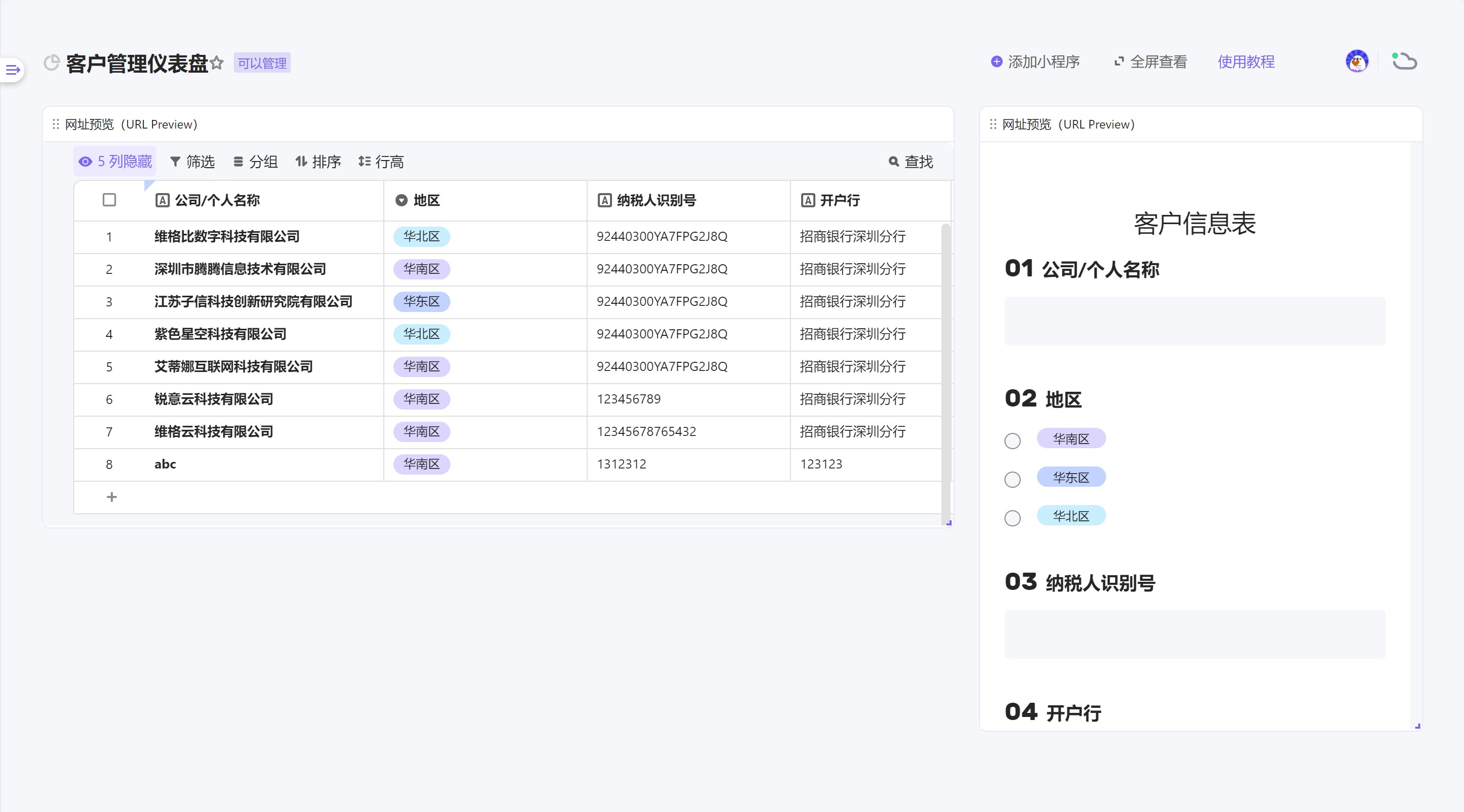Open the 行高 row height menu
The width and height of the screenshot is (1464, 812).
(x=381, y=162)
